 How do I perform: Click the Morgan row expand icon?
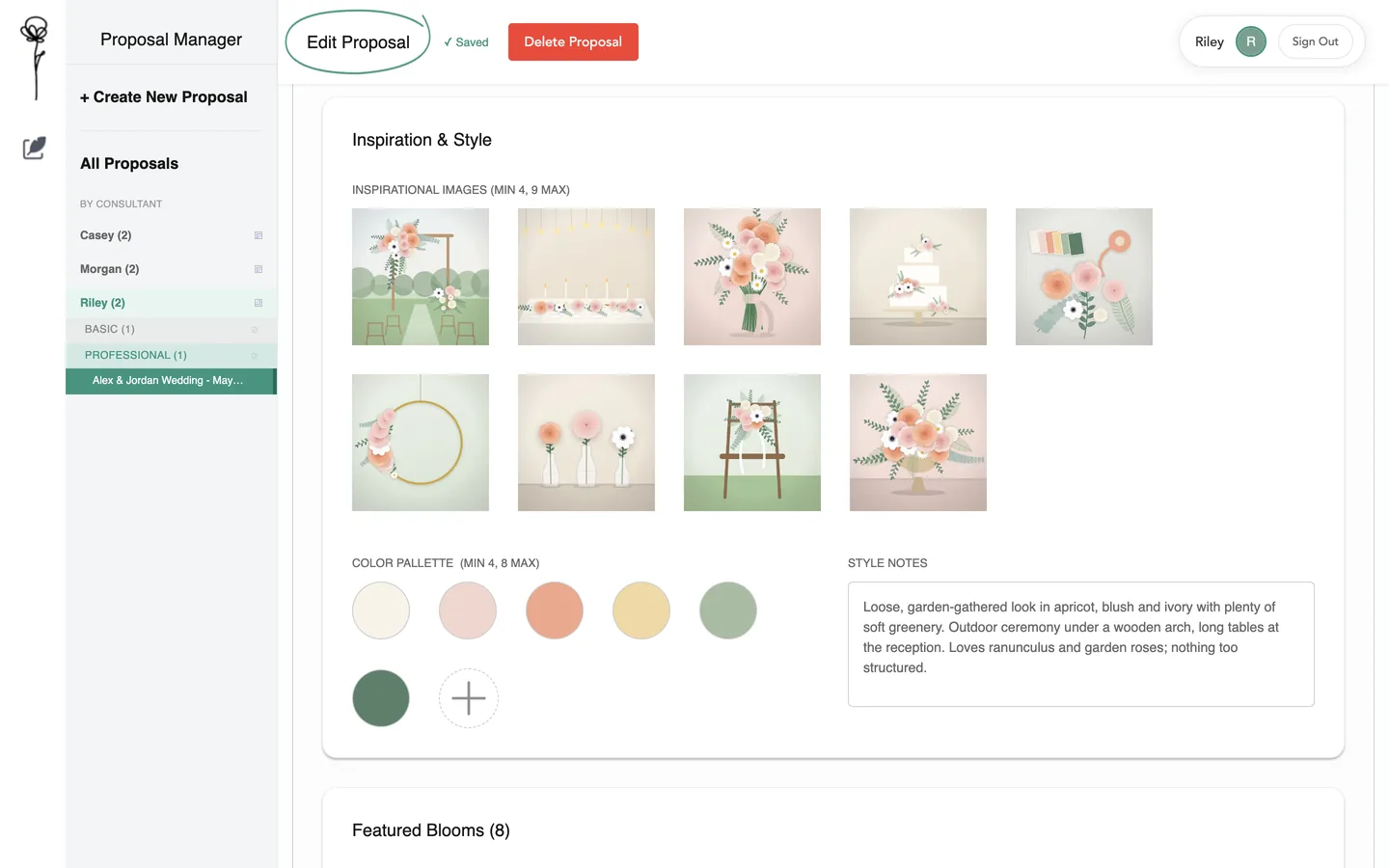pyautogui.click(x=259, y=269)
